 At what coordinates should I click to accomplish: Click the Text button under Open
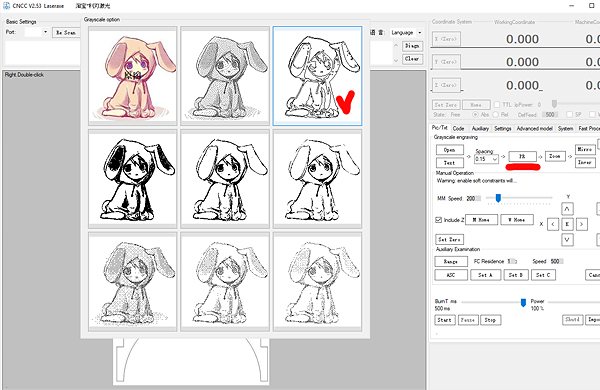tap(450, 163)
